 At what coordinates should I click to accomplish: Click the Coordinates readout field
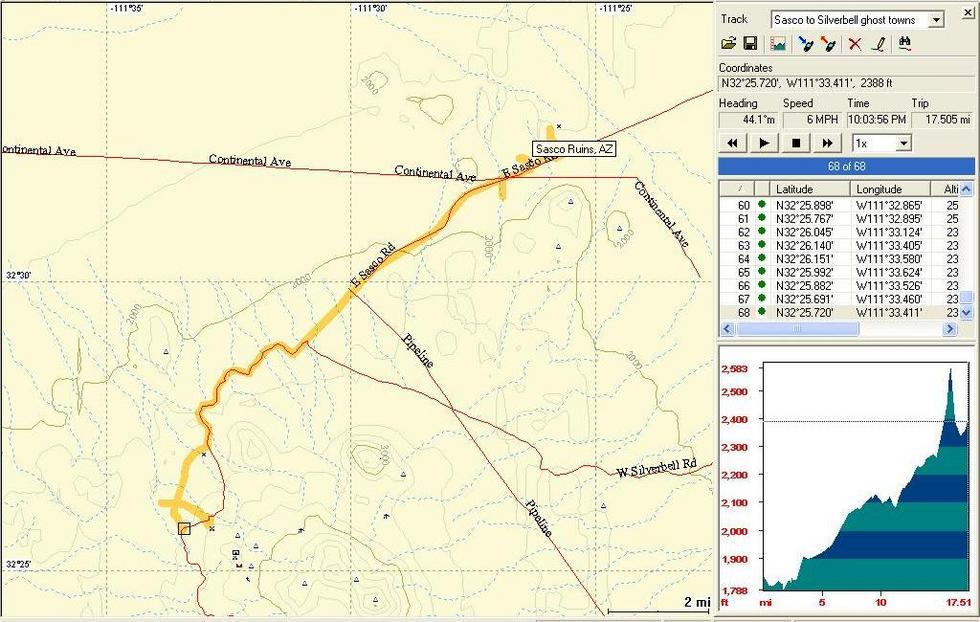tap(846, 83)
